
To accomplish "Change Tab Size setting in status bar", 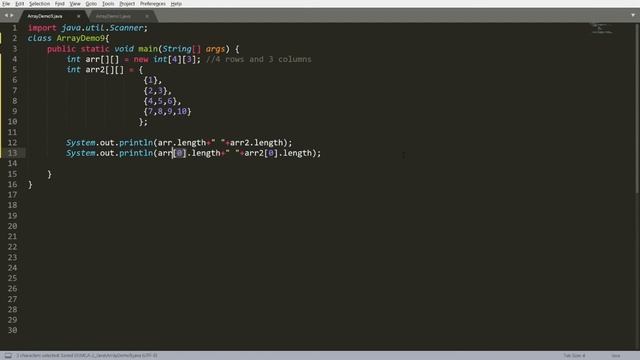I will click(574, 356).
